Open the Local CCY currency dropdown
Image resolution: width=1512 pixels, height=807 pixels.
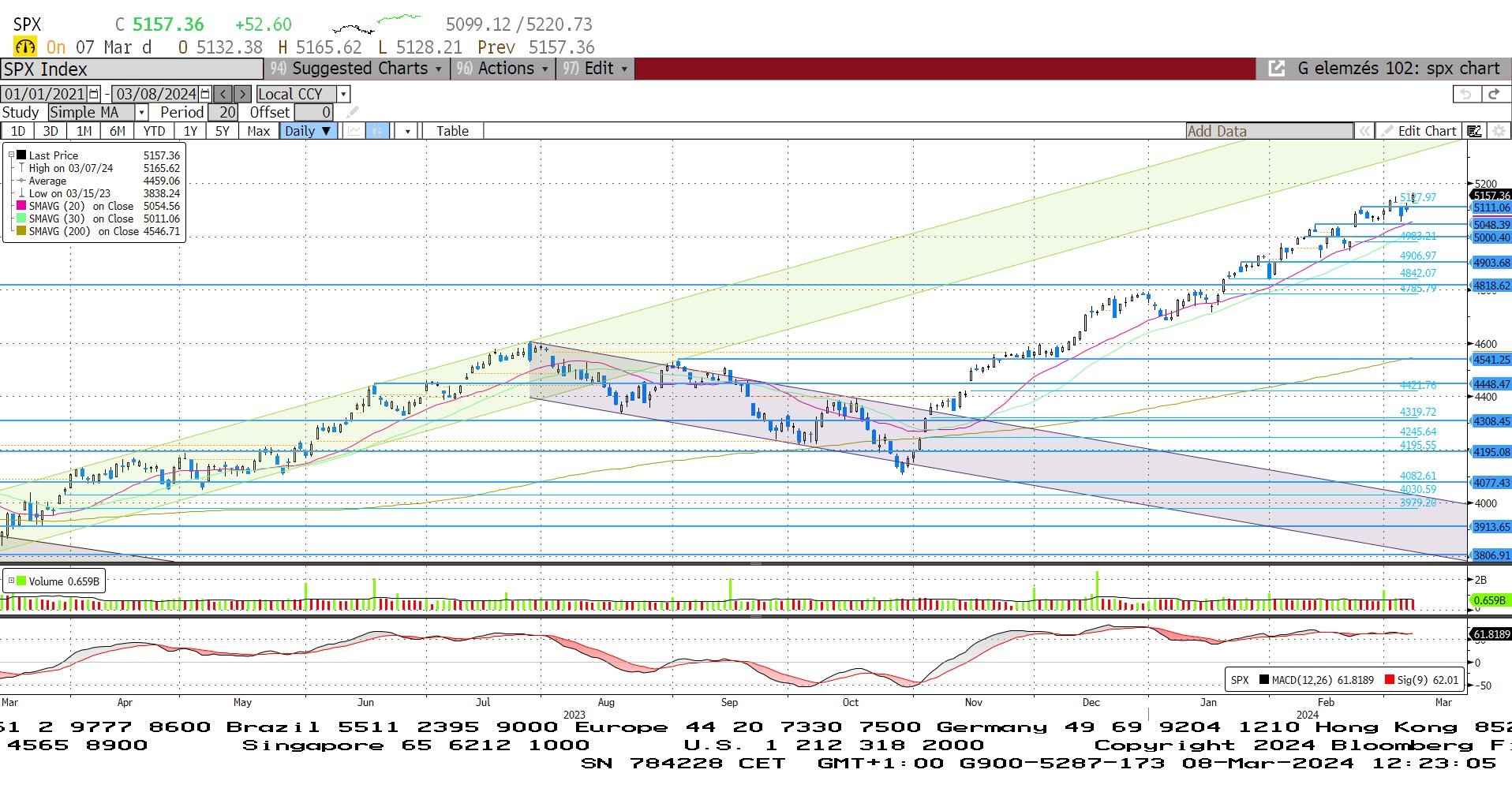click(343, 94)
